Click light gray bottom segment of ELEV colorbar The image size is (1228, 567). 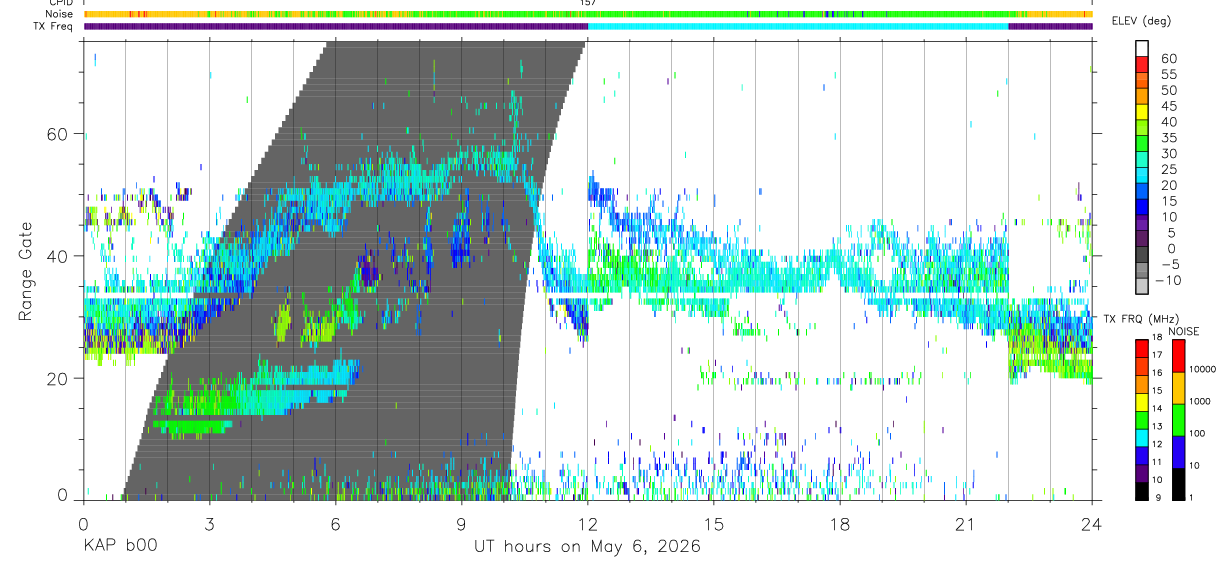click(x=1141, y=287)
